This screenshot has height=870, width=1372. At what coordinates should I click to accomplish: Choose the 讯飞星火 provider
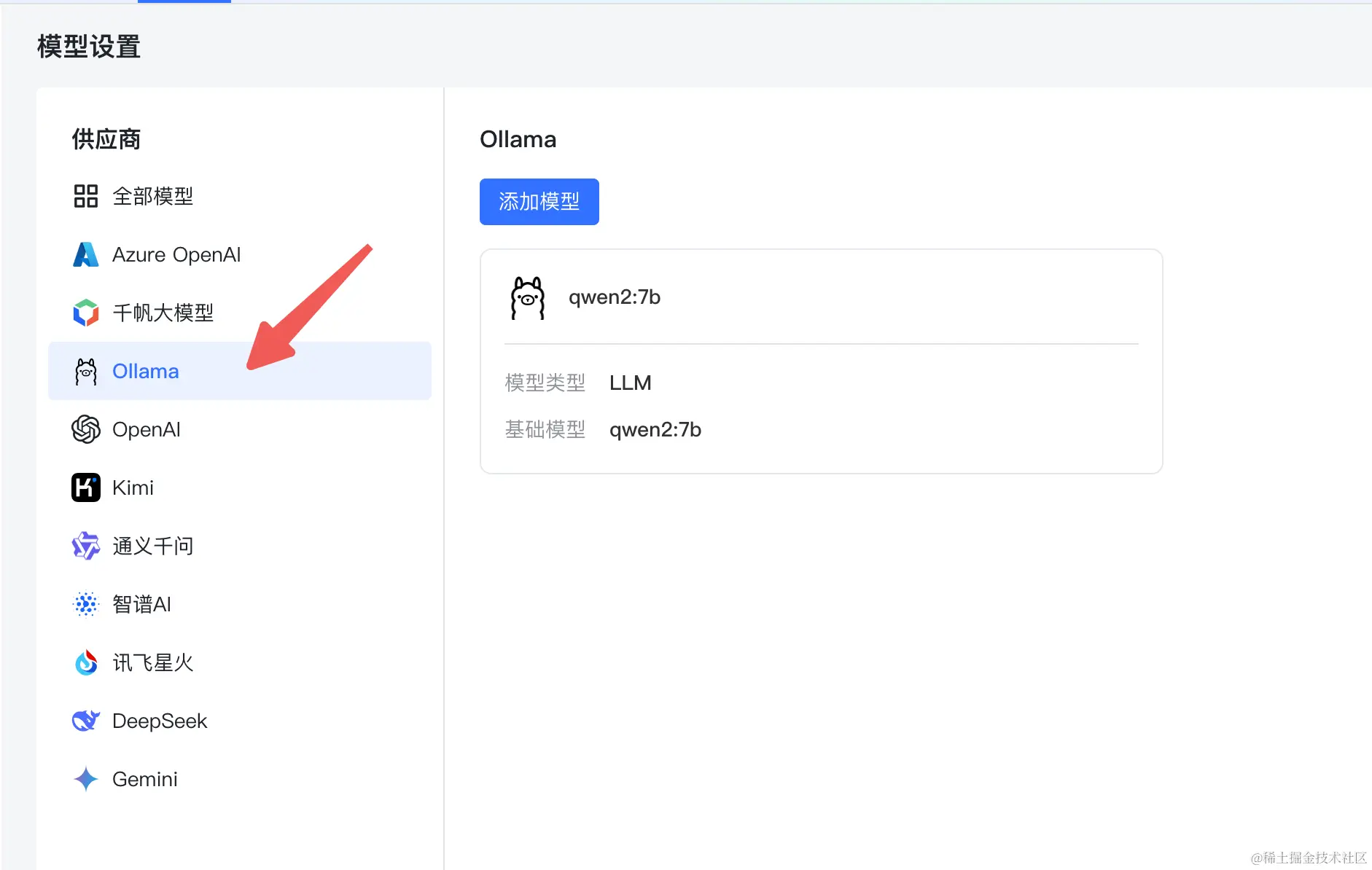tap(240, 662)
